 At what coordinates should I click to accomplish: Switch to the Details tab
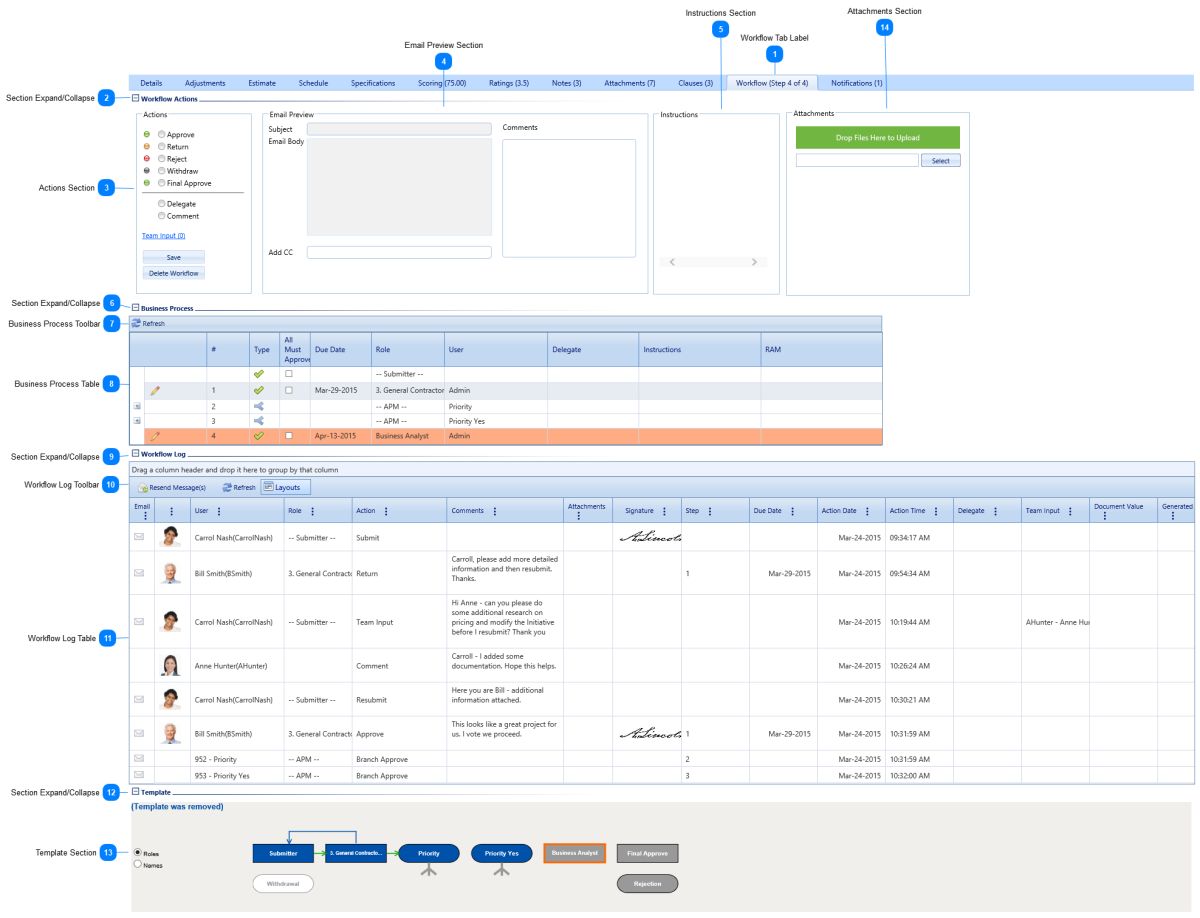click(x=151, y=83)
